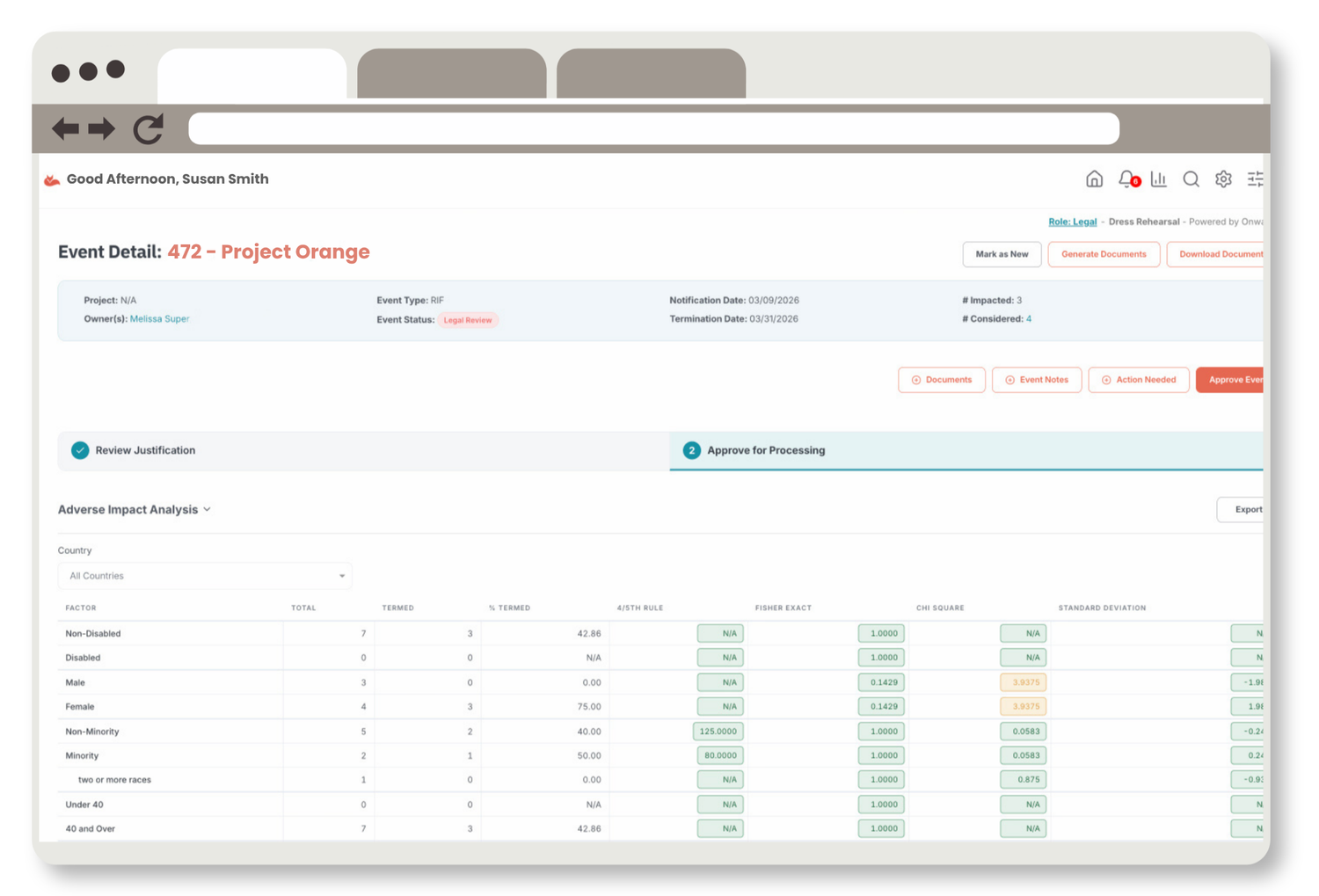Click the red logo beside the greeting
The width and height of the screenshot is (1319, 896).
(x=52, y=180)
